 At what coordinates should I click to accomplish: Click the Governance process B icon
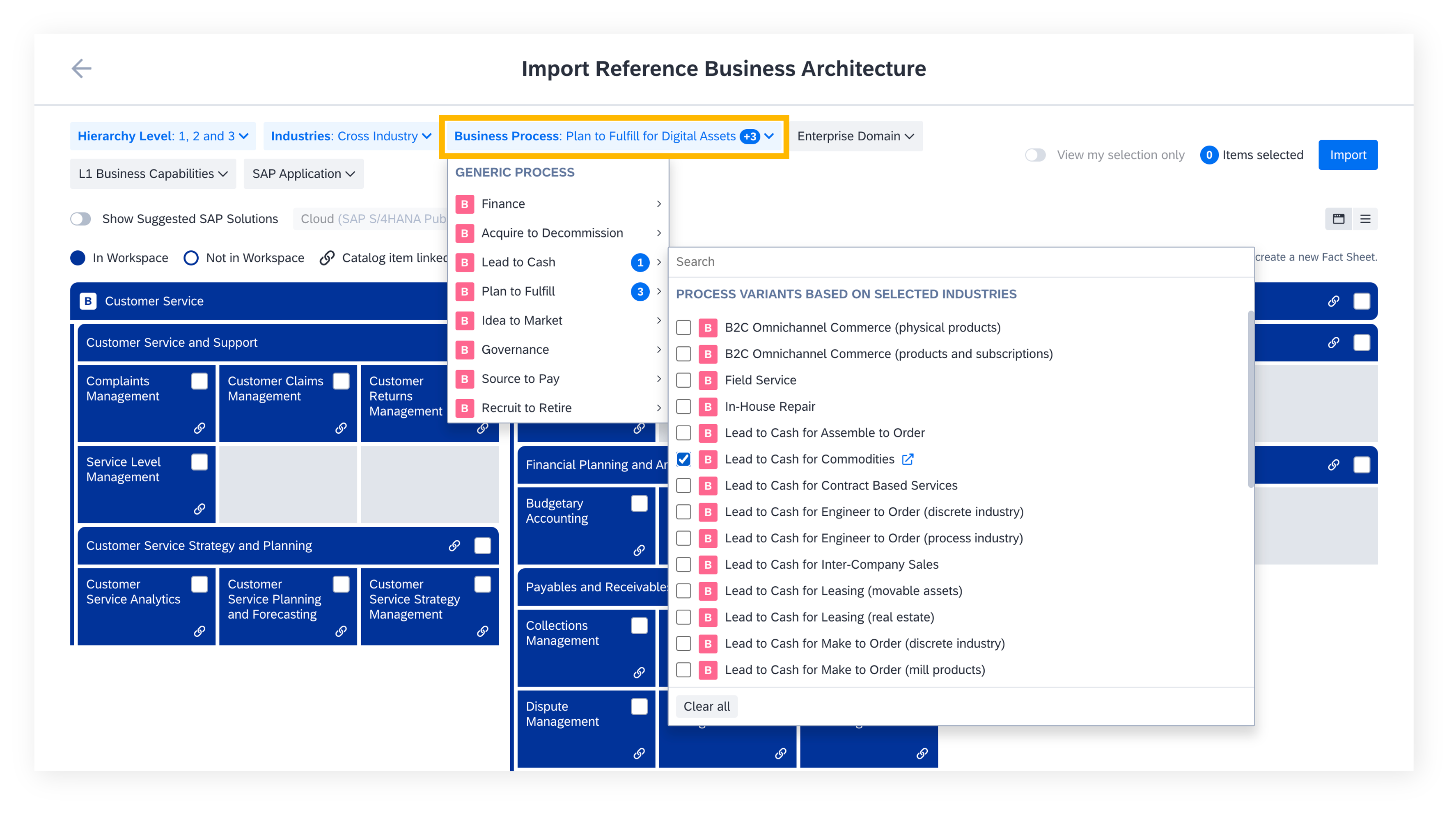pos(465,350)
